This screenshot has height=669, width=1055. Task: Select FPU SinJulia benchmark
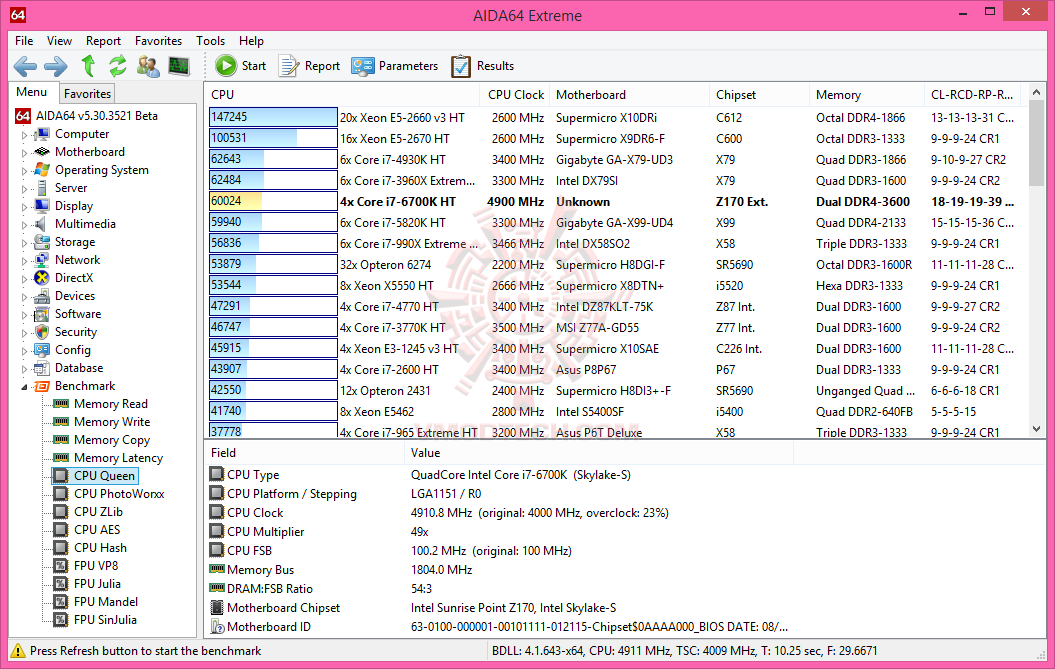tap(106, 620)
